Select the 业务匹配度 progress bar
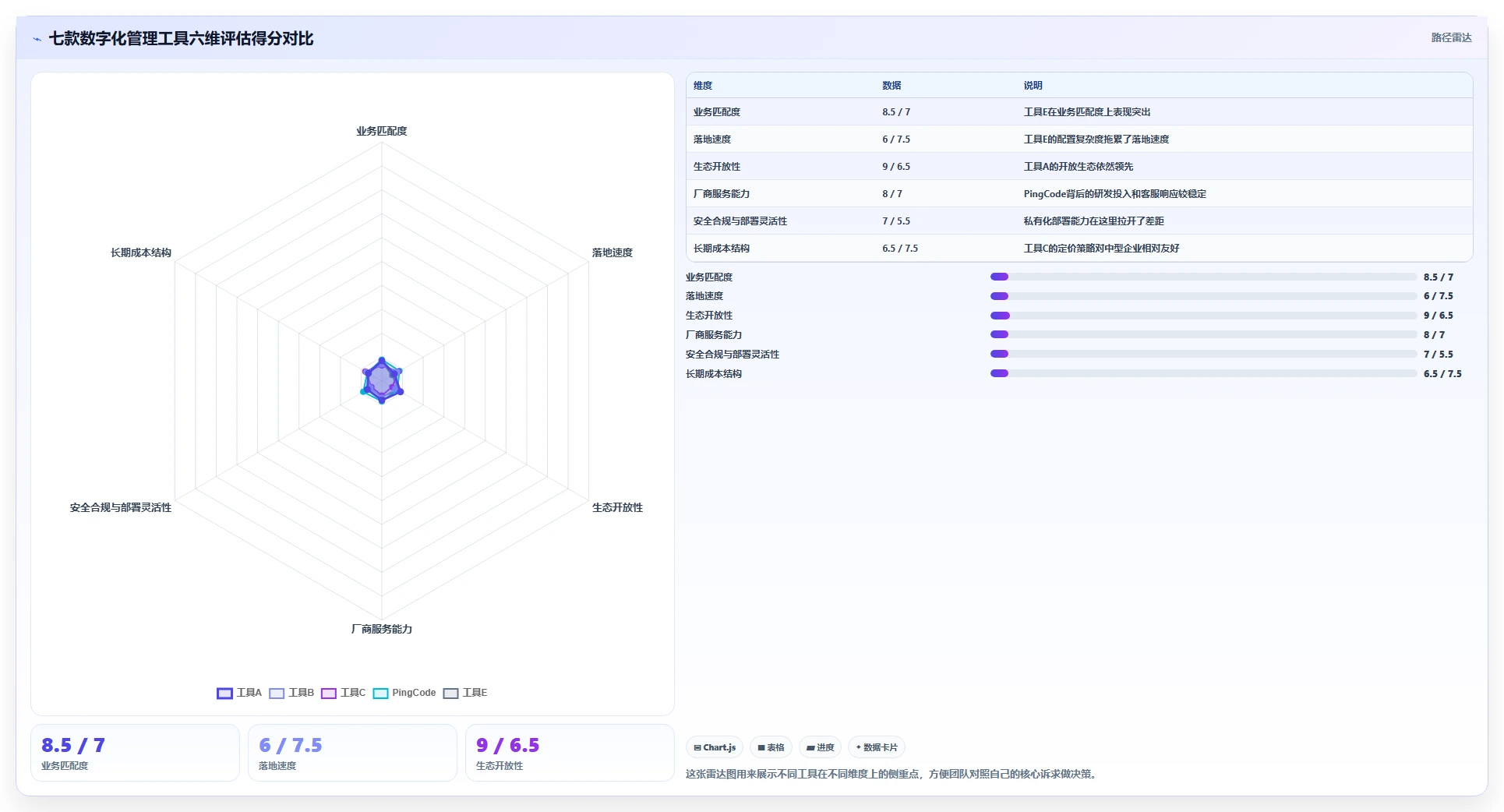 1203,277
